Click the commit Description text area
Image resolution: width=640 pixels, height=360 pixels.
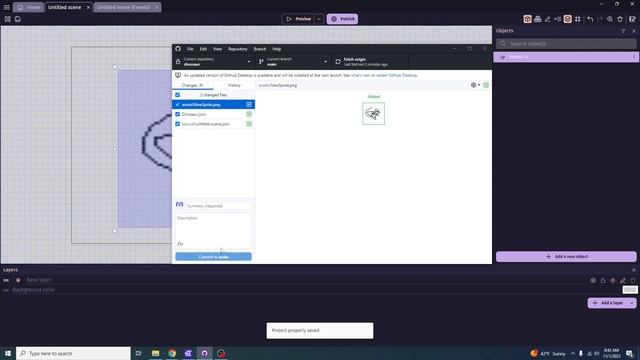pyautogui.click(x=213, y=231)
